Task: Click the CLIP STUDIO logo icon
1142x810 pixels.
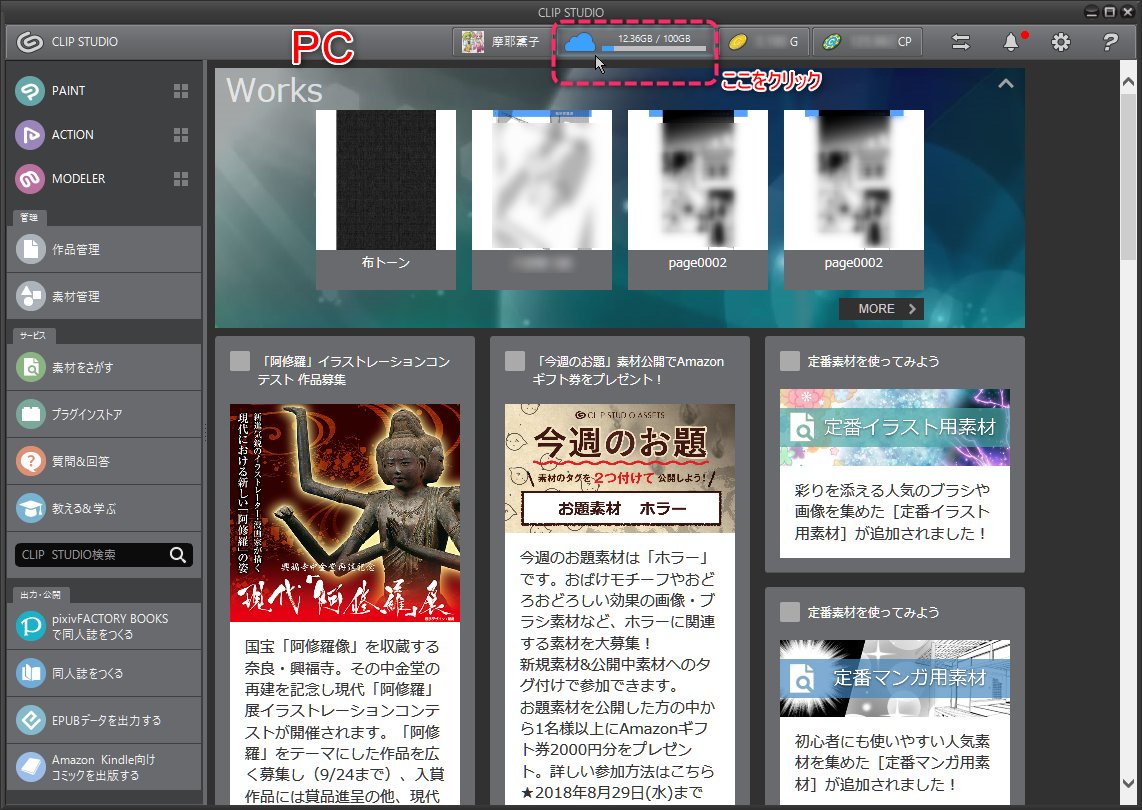Action: coord(30,42)
